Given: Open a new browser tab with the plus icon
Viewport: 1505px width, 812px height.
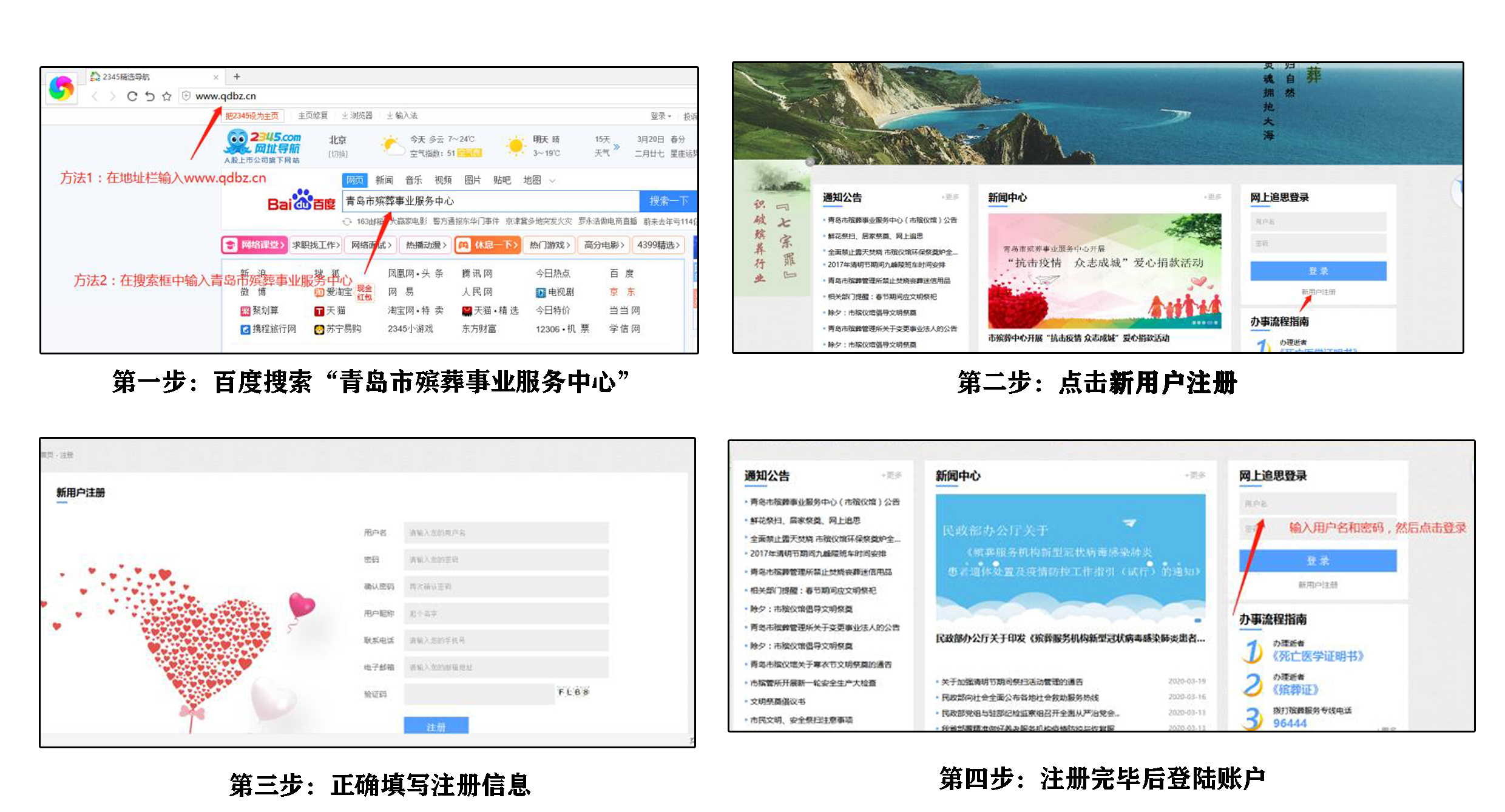Looking at the screenshot, I should [237, 76].
